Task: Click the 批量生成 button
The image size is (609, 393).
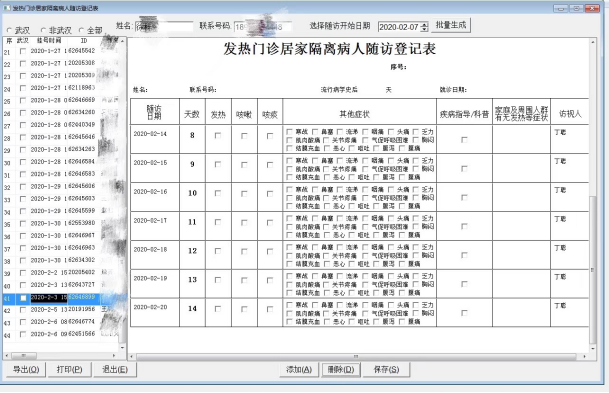Action: tap(451, 26)
